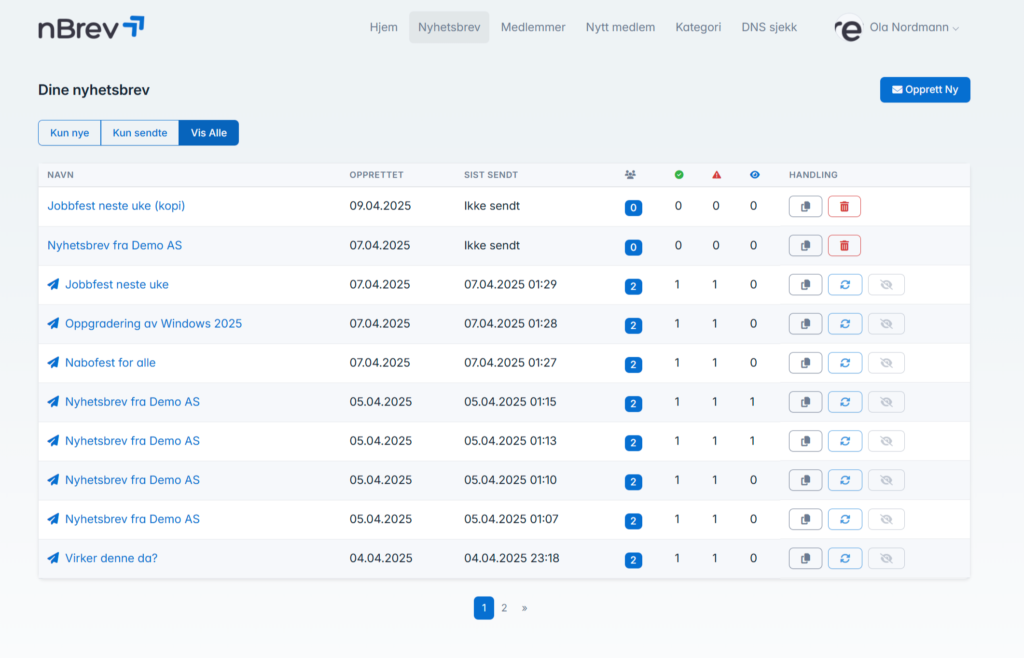Filter list with 'Kun nye'
The height and width of the screenshot is (658, 1024).
[69, 133]
